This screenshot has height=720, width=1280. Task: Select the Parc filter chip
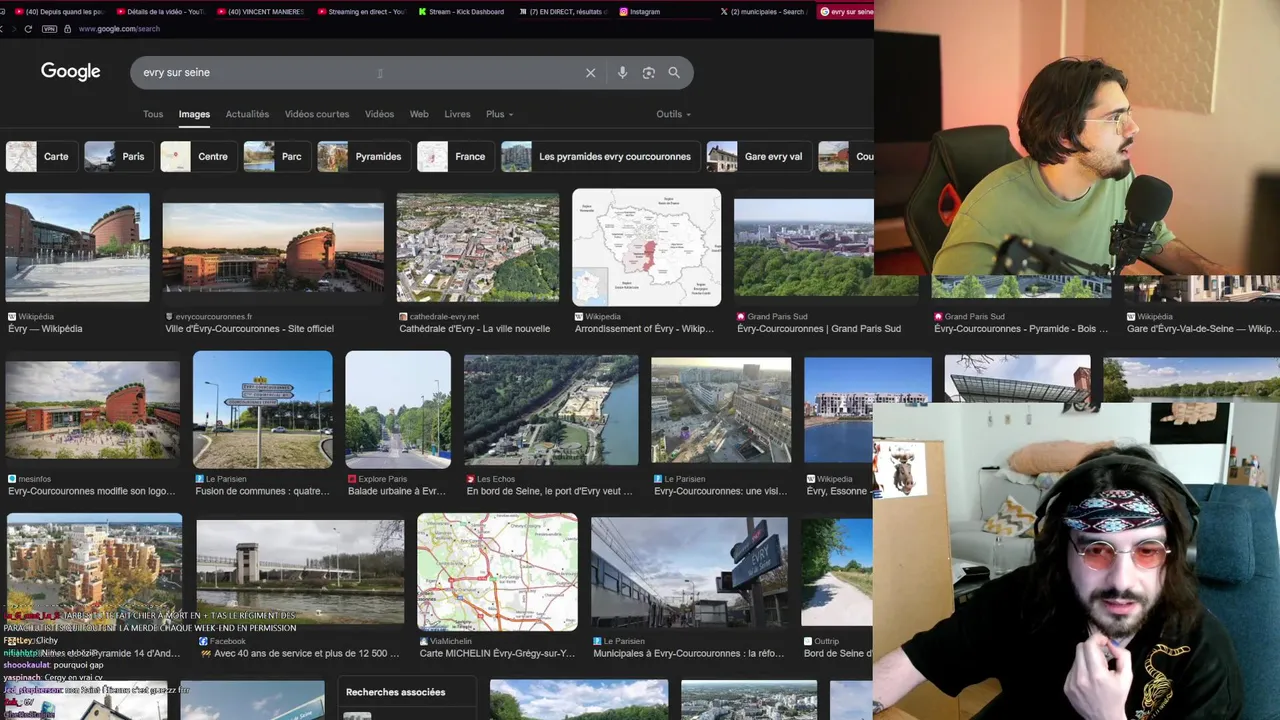[x=276, y=156]
